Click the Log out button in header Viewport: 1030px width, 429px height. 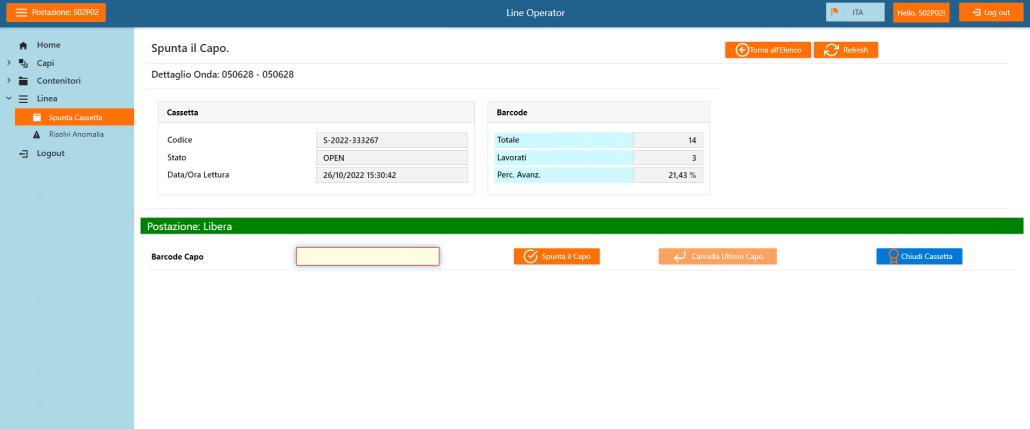(991, 12)
